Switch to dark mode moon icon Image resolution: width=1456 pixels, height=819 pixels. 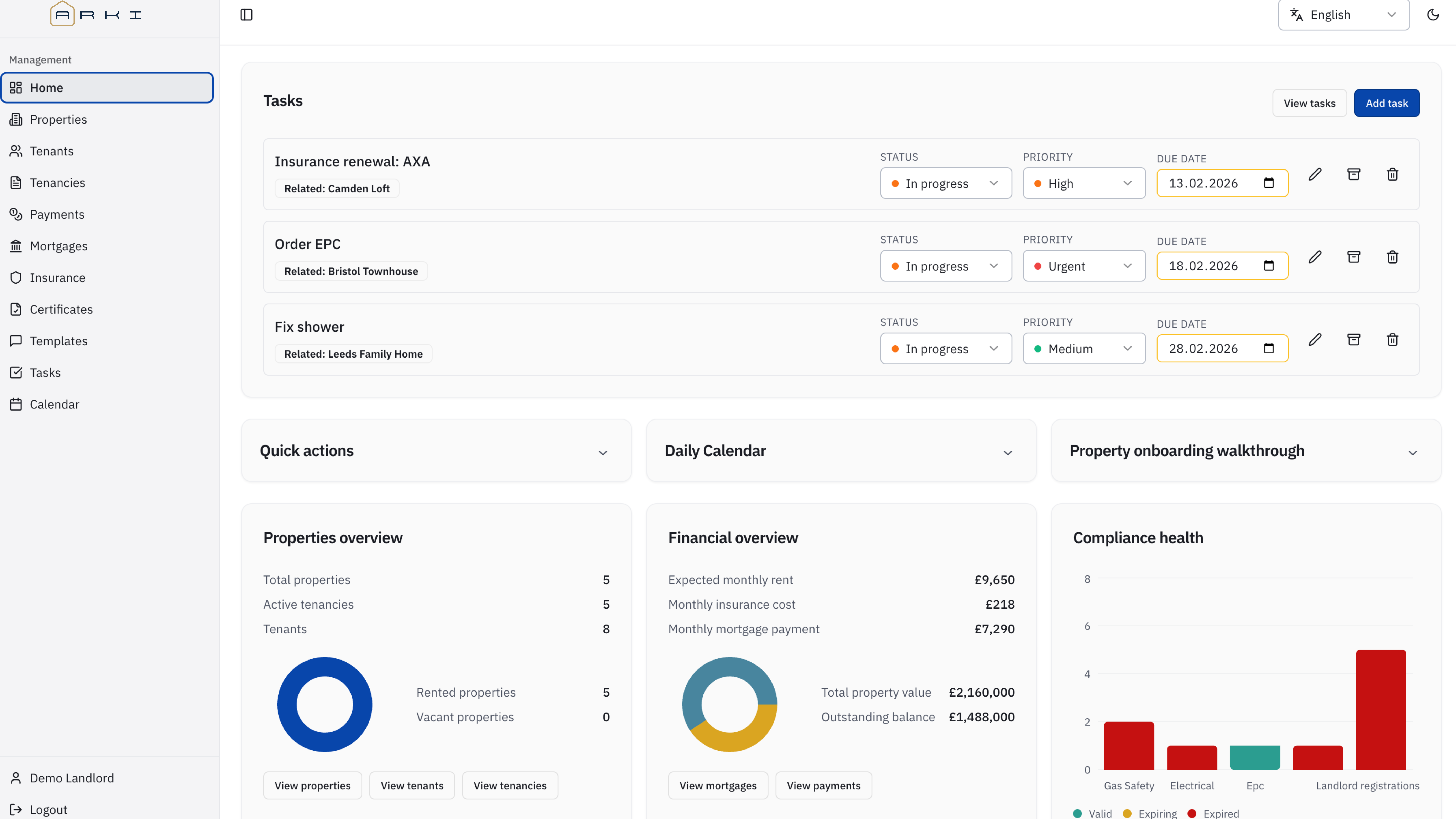[1433, 15]
